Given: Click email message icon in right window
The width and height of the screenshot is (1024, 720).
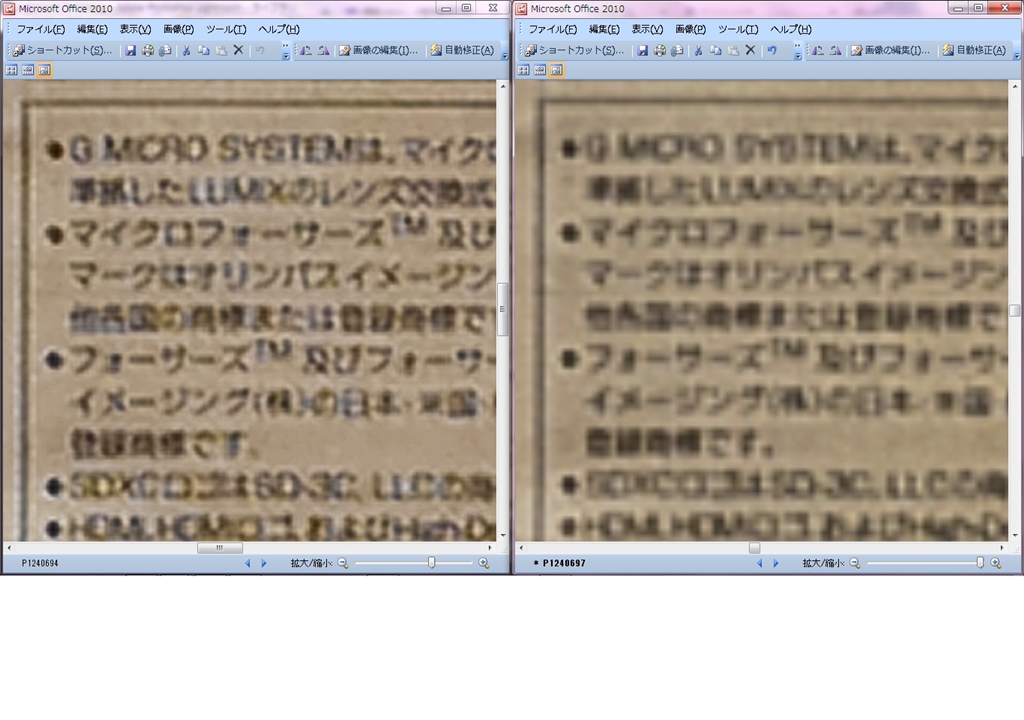Looking at the screenshot, I should (677, 50).
